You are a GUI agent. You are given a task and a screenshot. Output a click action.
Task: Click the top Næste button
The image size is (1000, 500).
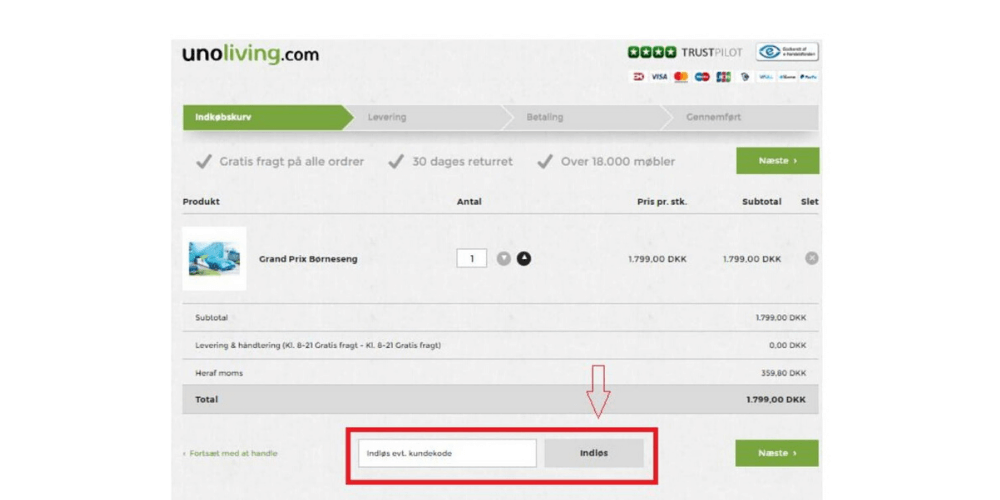tap(777, 161)
